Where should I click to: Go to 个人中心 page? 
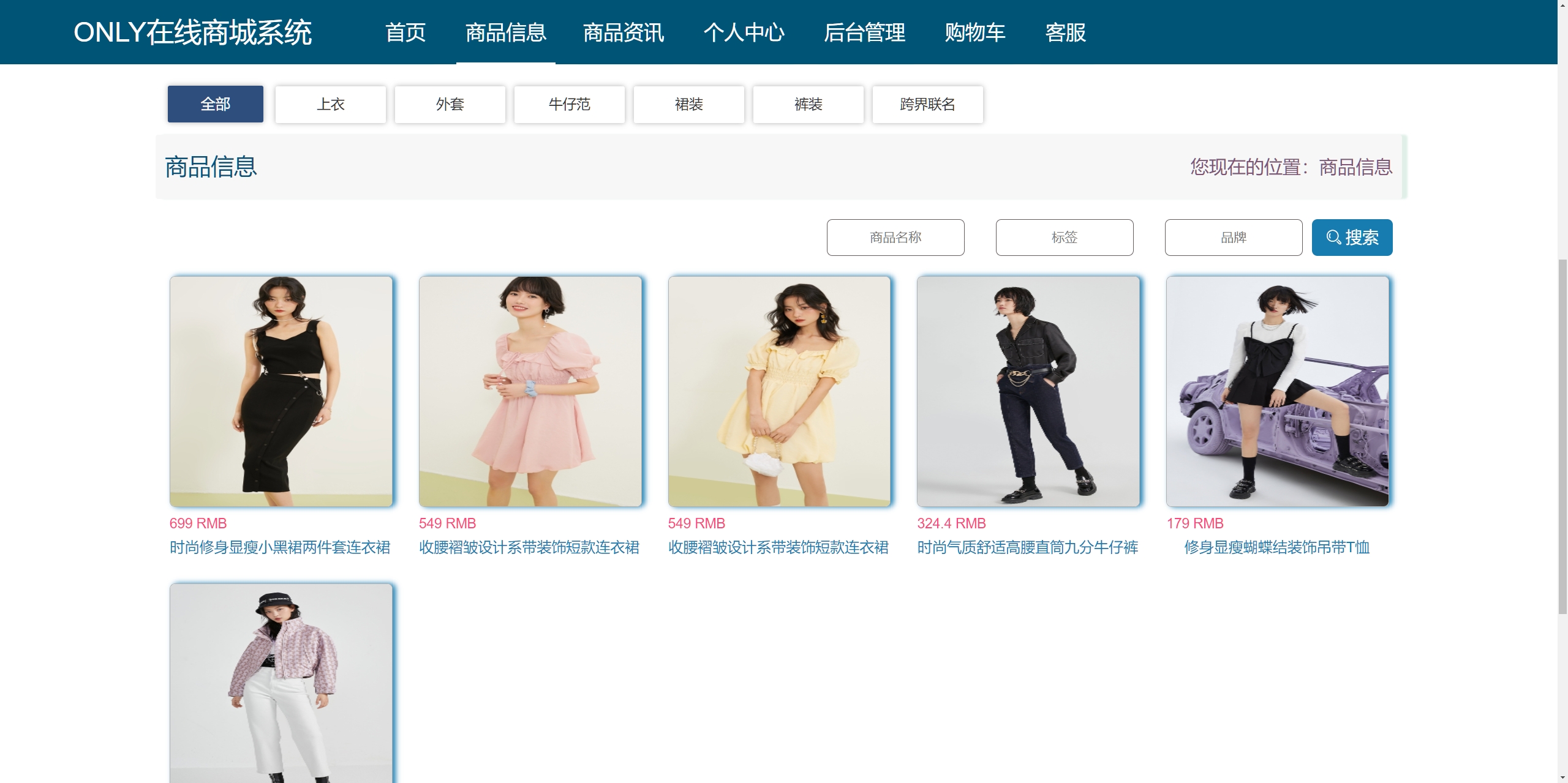pyautogui.click(x=744, y=32)
